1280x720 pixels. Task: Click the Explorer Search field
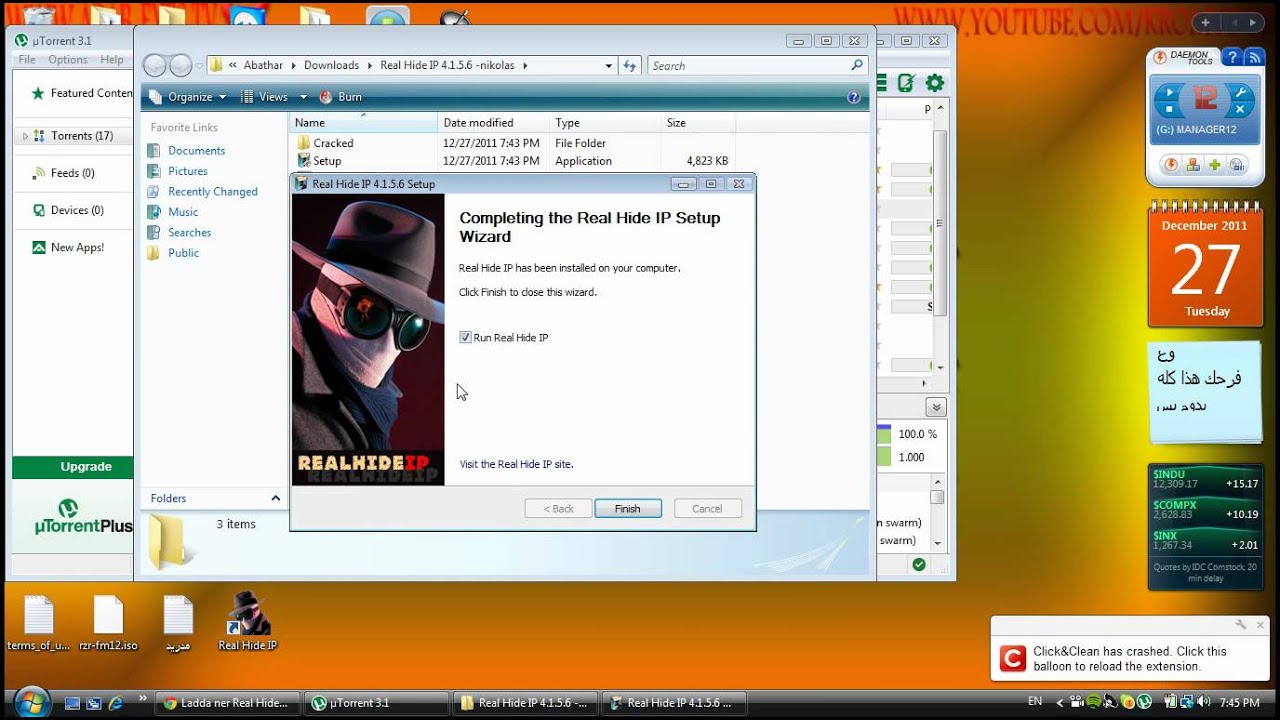[x=757, y=66]
